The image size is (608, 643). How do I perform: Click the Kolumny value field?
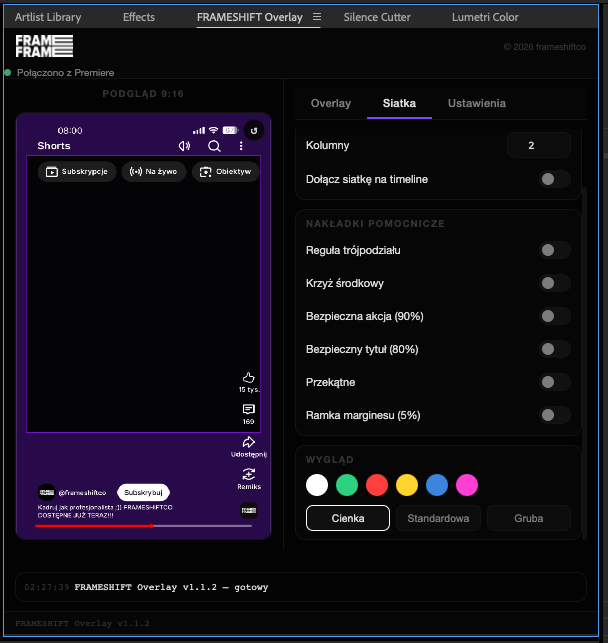539,145
